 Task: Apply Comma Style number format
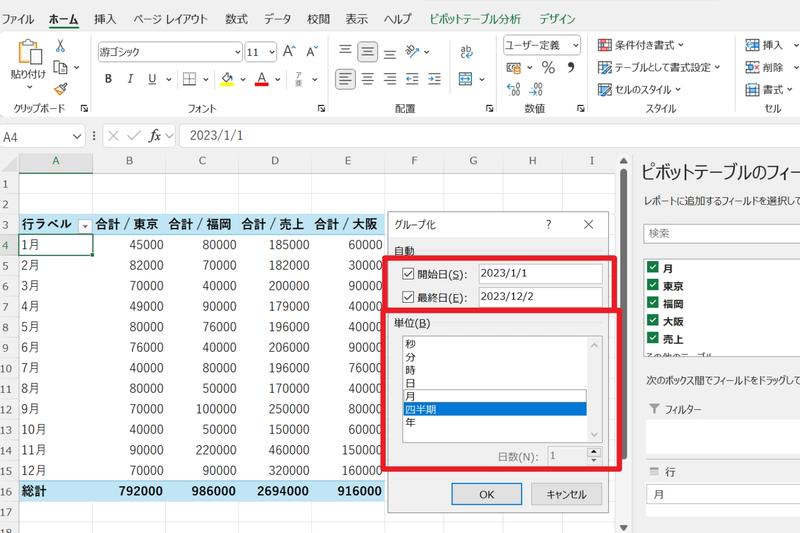(571, 67)
